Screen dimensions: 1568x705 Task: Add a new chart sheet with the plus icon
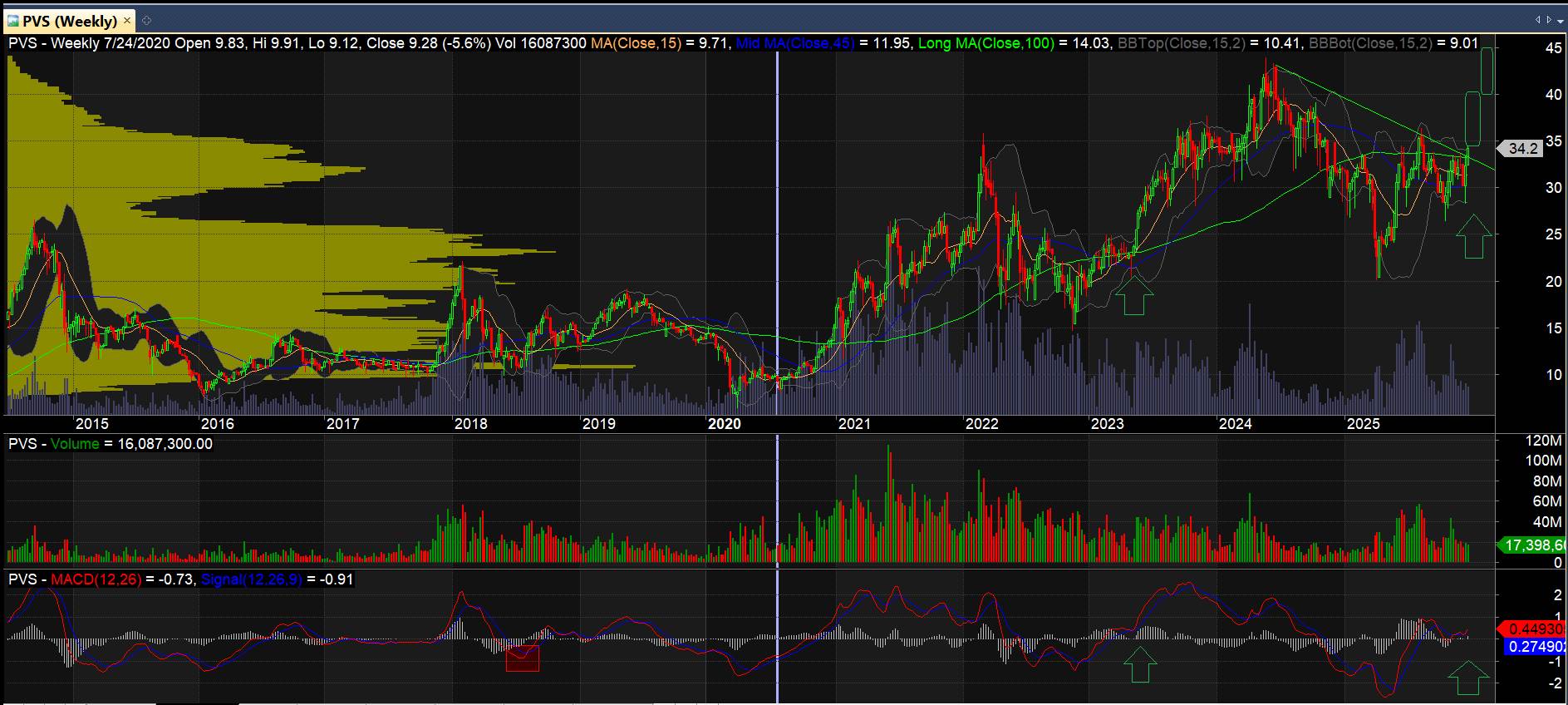coord(147,21)
